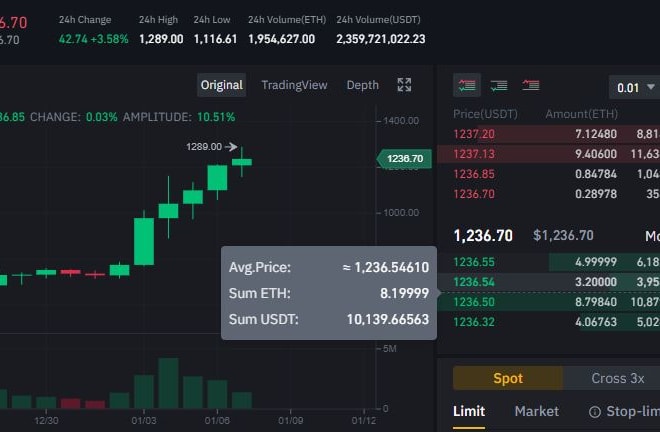The height and width of the screenshot is (432, 660).
Task: Click the 24h Volume(ETH) value 1,954,627.00
Action: pyautogui.click(x=281, y=39)
